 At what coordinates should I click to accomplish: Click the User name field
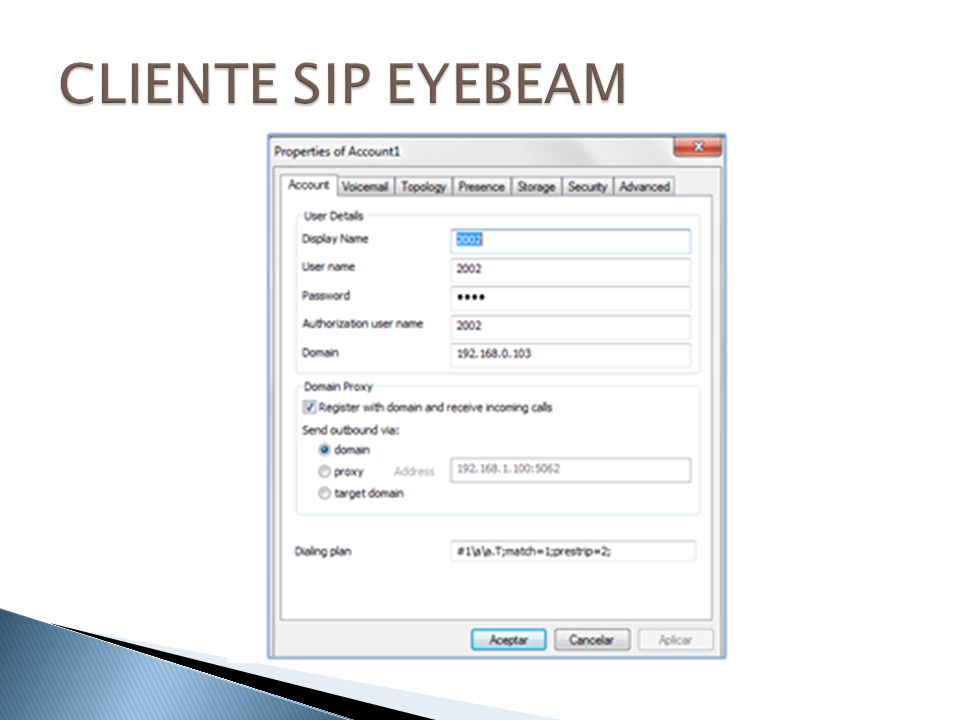coord(571,269)
